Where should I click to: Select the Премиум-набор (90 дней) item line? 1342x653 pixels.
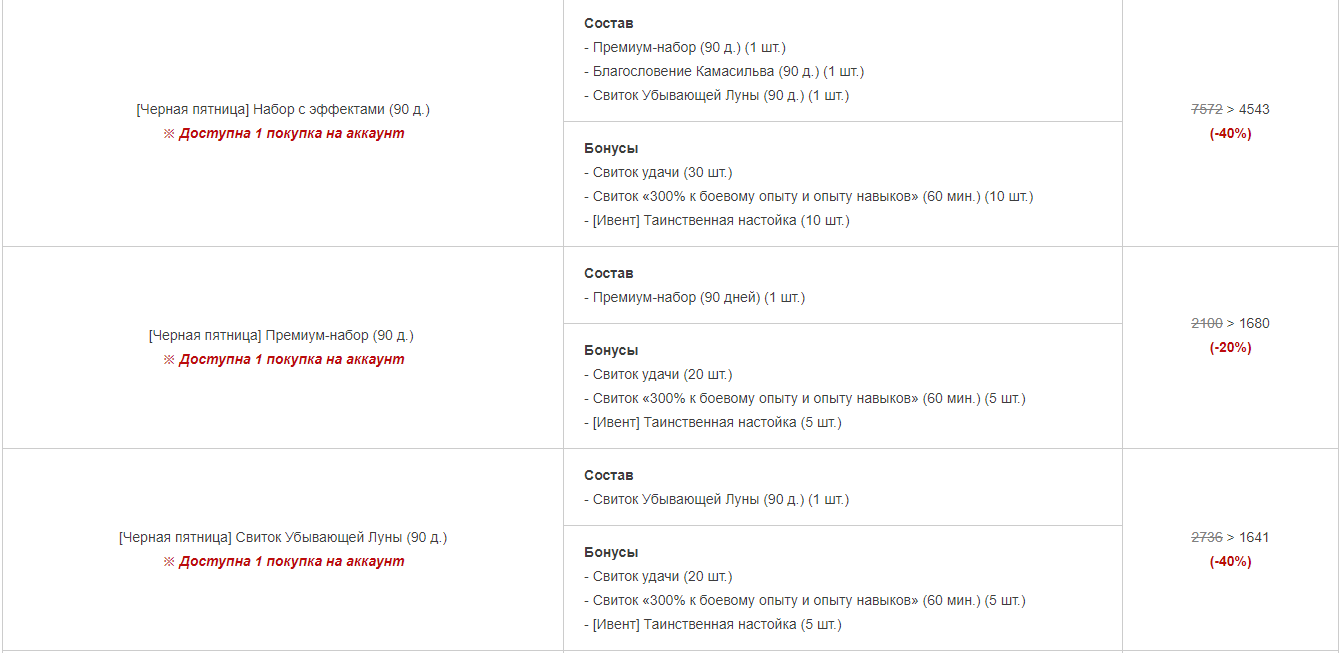point(695,297)
